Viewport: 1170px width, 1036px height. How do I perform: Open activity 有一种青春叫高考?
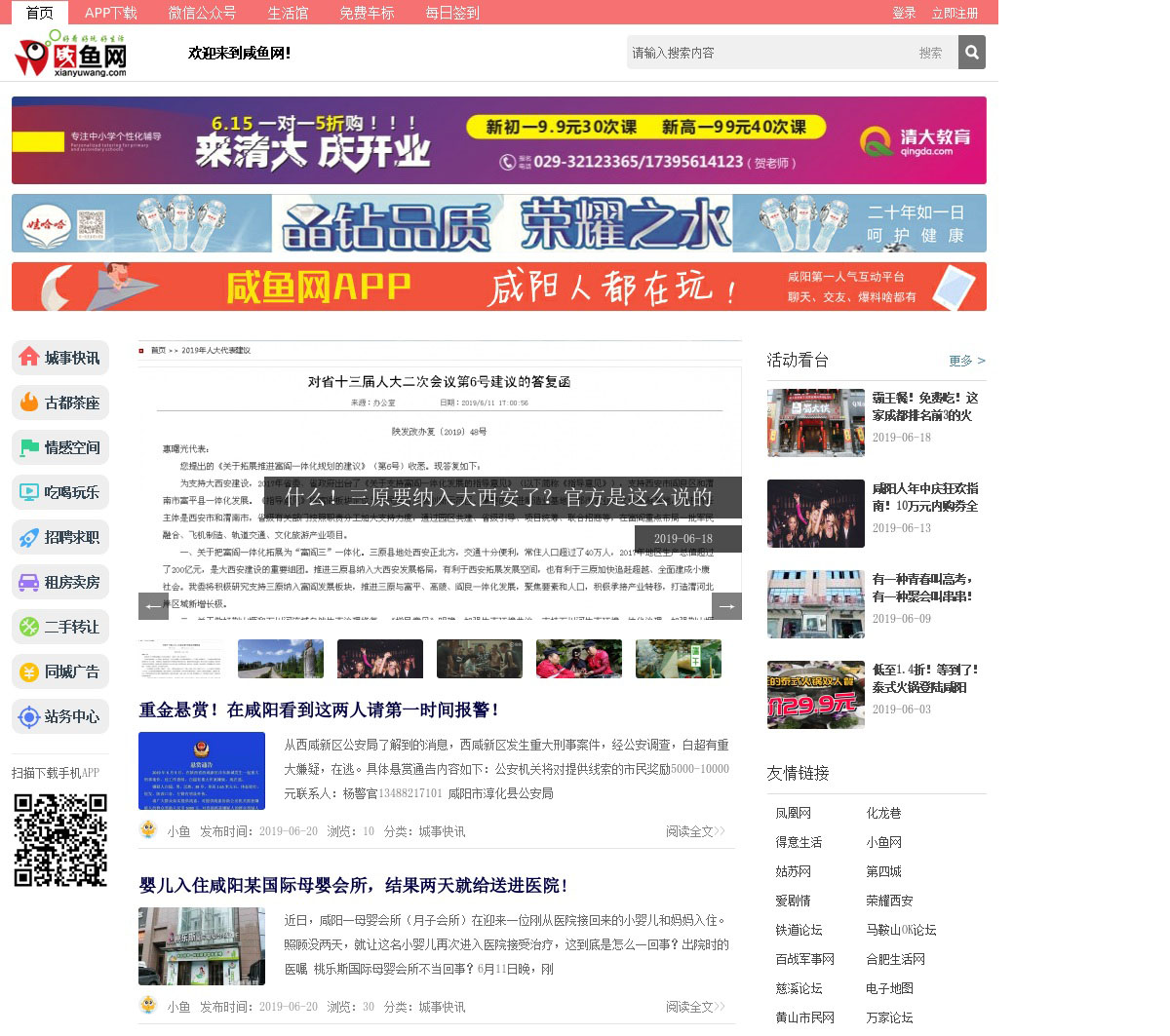922,588
